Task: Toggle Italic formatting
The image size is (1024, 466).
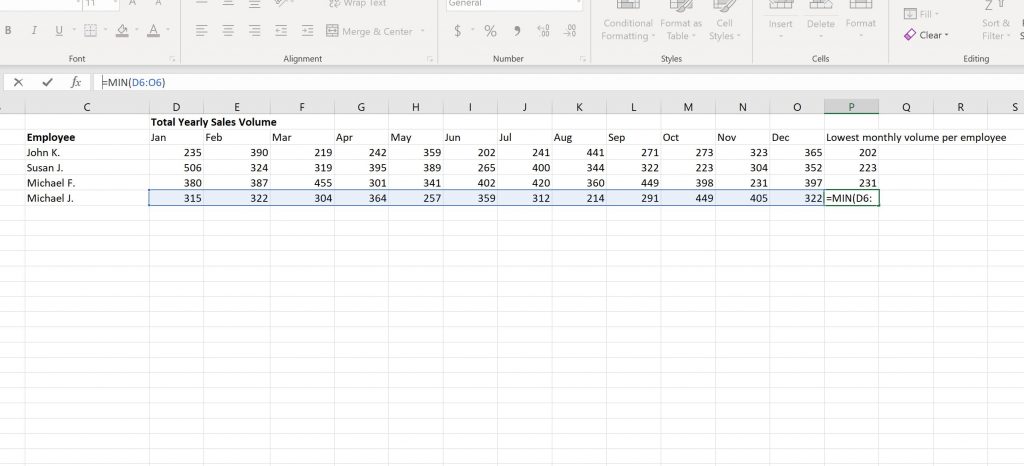Action: pos(34,31)
